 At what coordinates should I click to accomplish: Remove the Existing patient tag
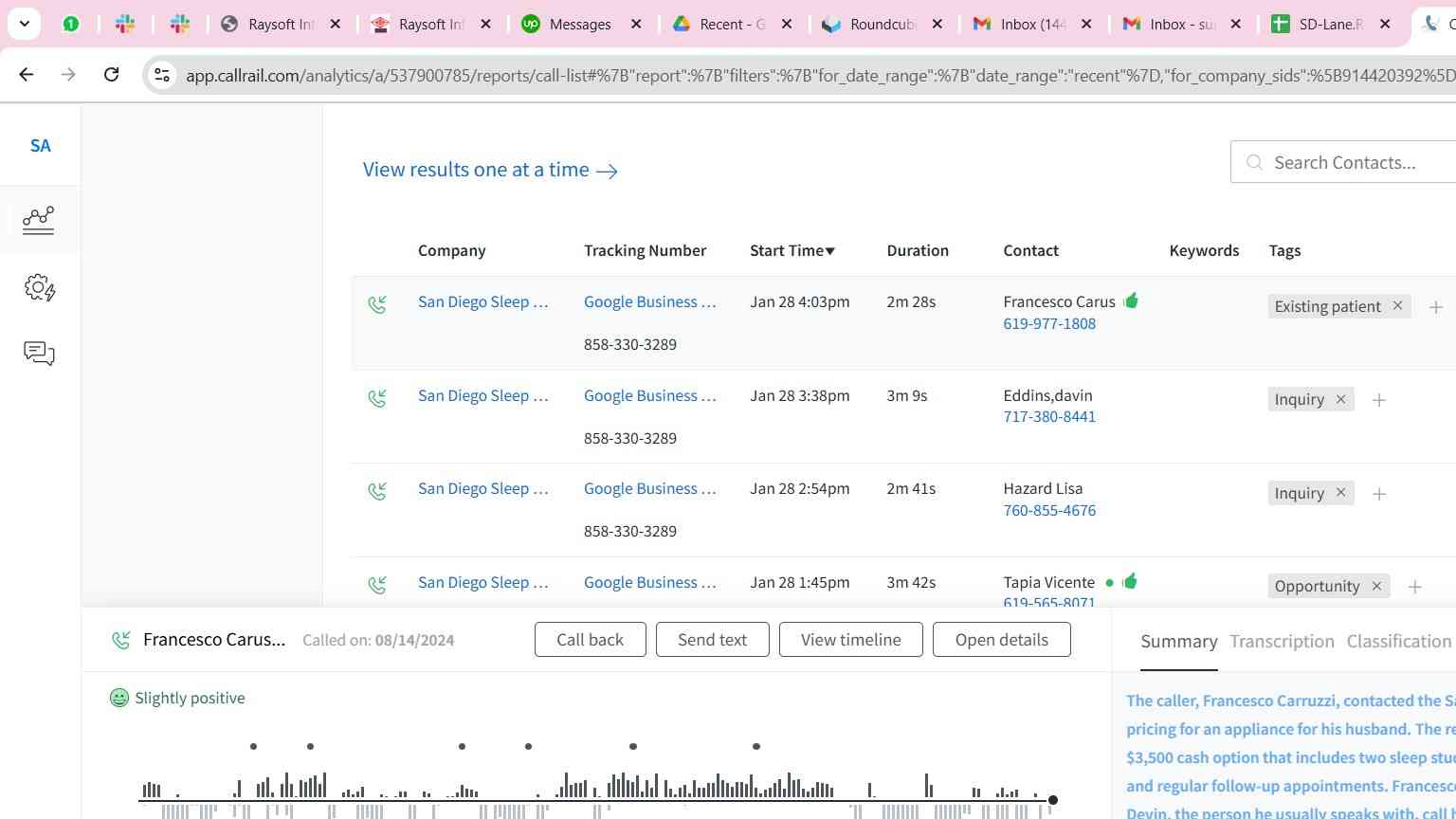(1397, 305)
